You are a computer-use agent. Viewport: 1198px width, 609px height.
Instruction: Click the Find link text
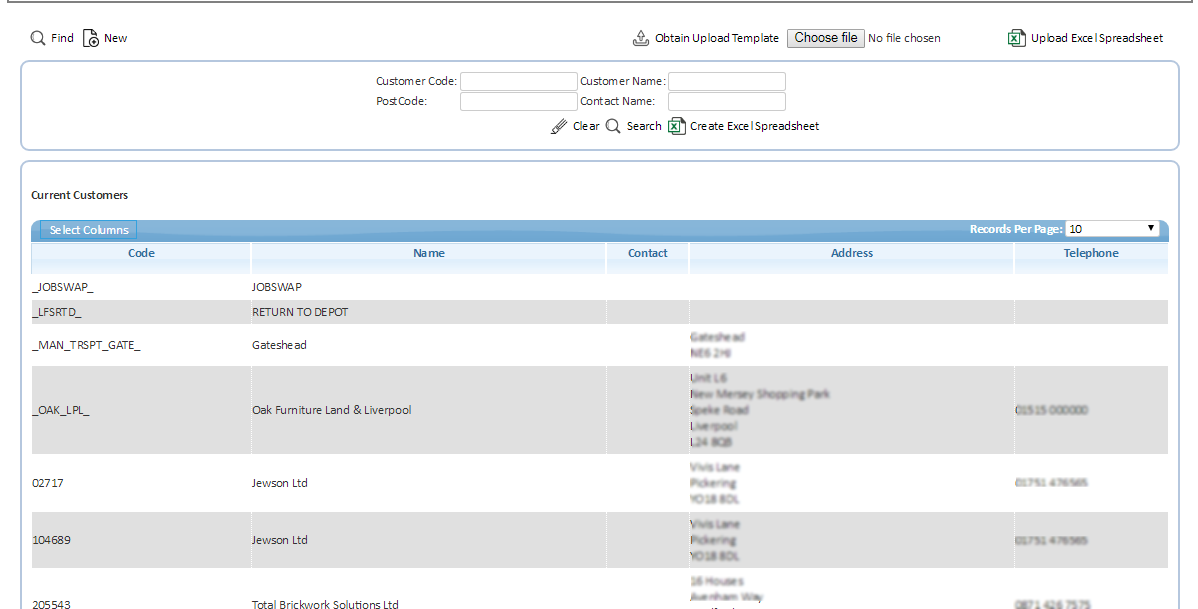[x=63, y=38]
